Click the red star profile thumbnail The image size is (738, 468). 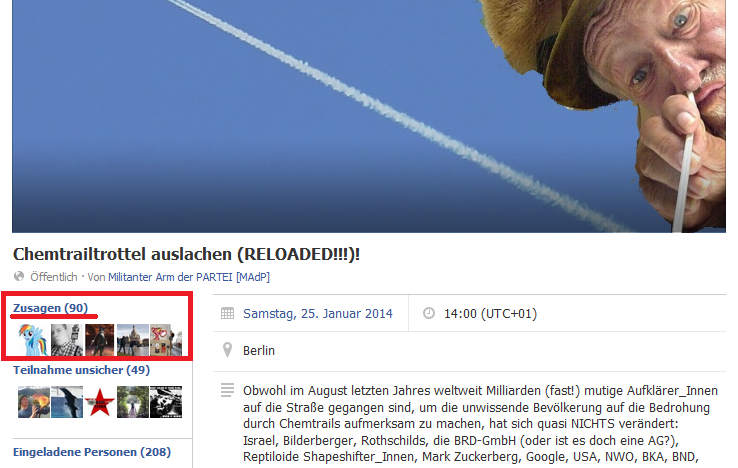click(x=100, y=402)
